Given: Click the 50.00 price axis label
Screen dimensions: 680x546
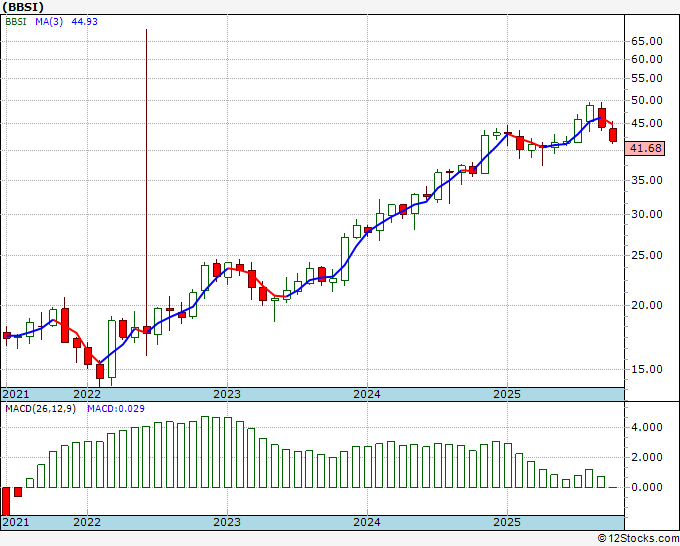Looking at the screenshot, I should (647, 100).
